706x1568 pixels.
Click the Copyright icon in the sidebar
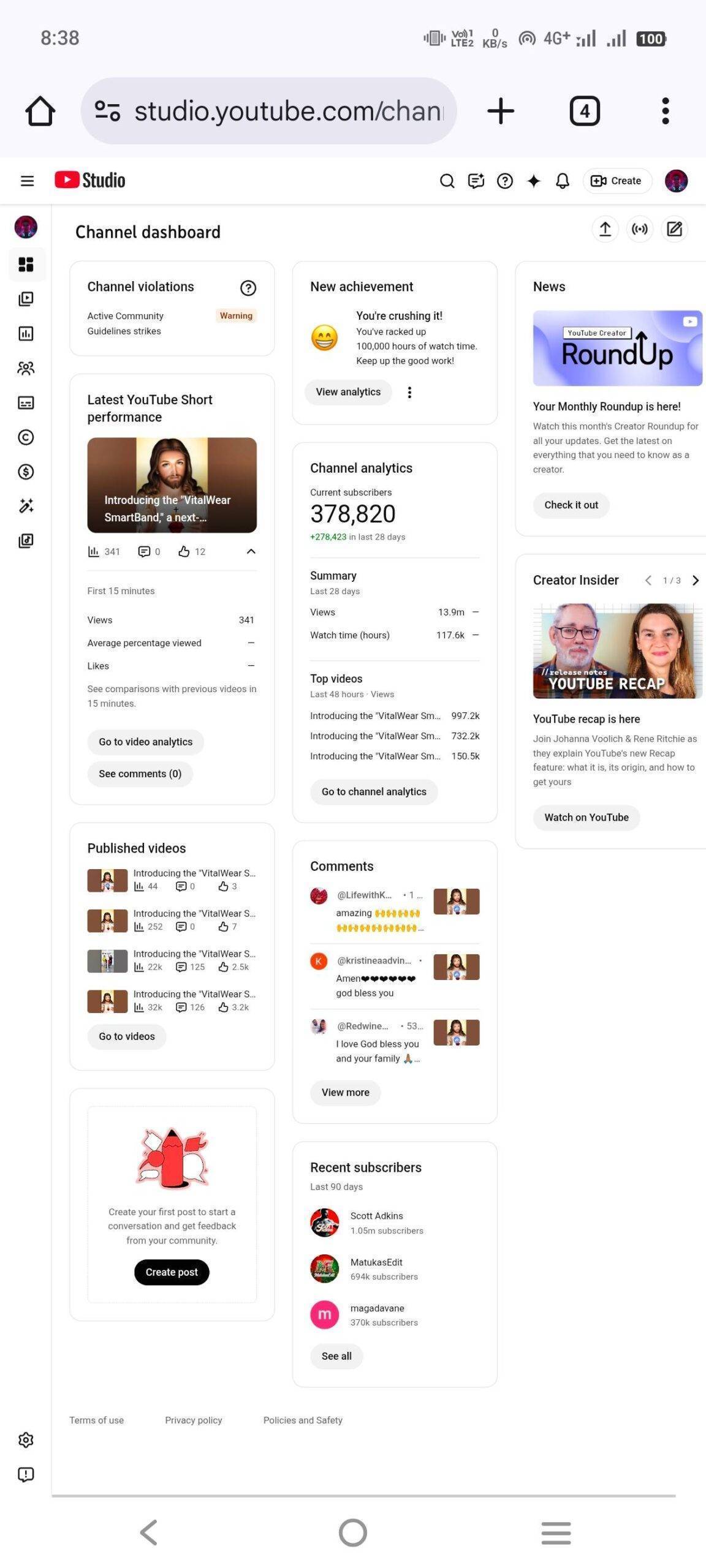(26, 437)
